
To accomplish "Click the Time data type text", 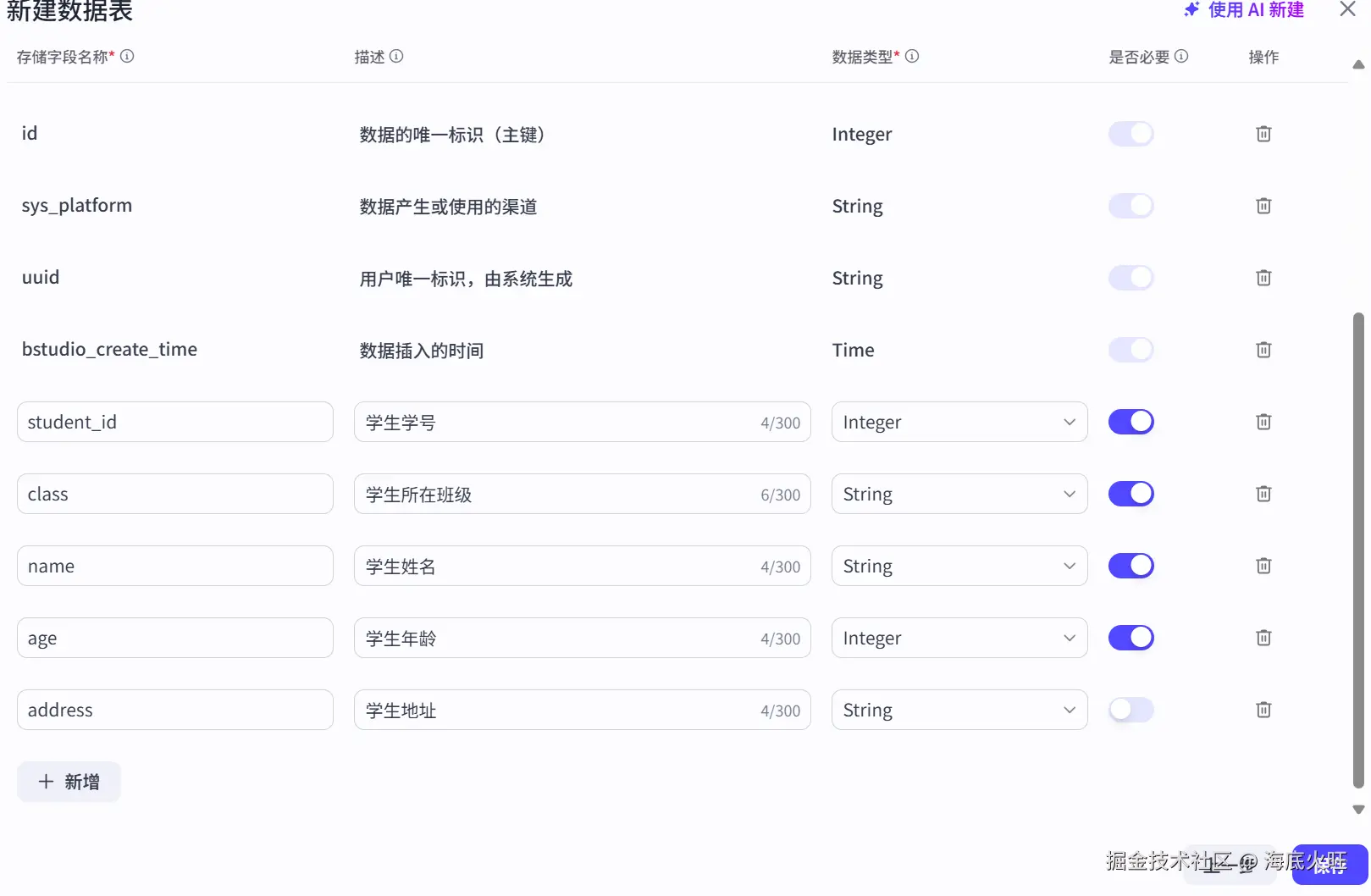I will [853, 350].
